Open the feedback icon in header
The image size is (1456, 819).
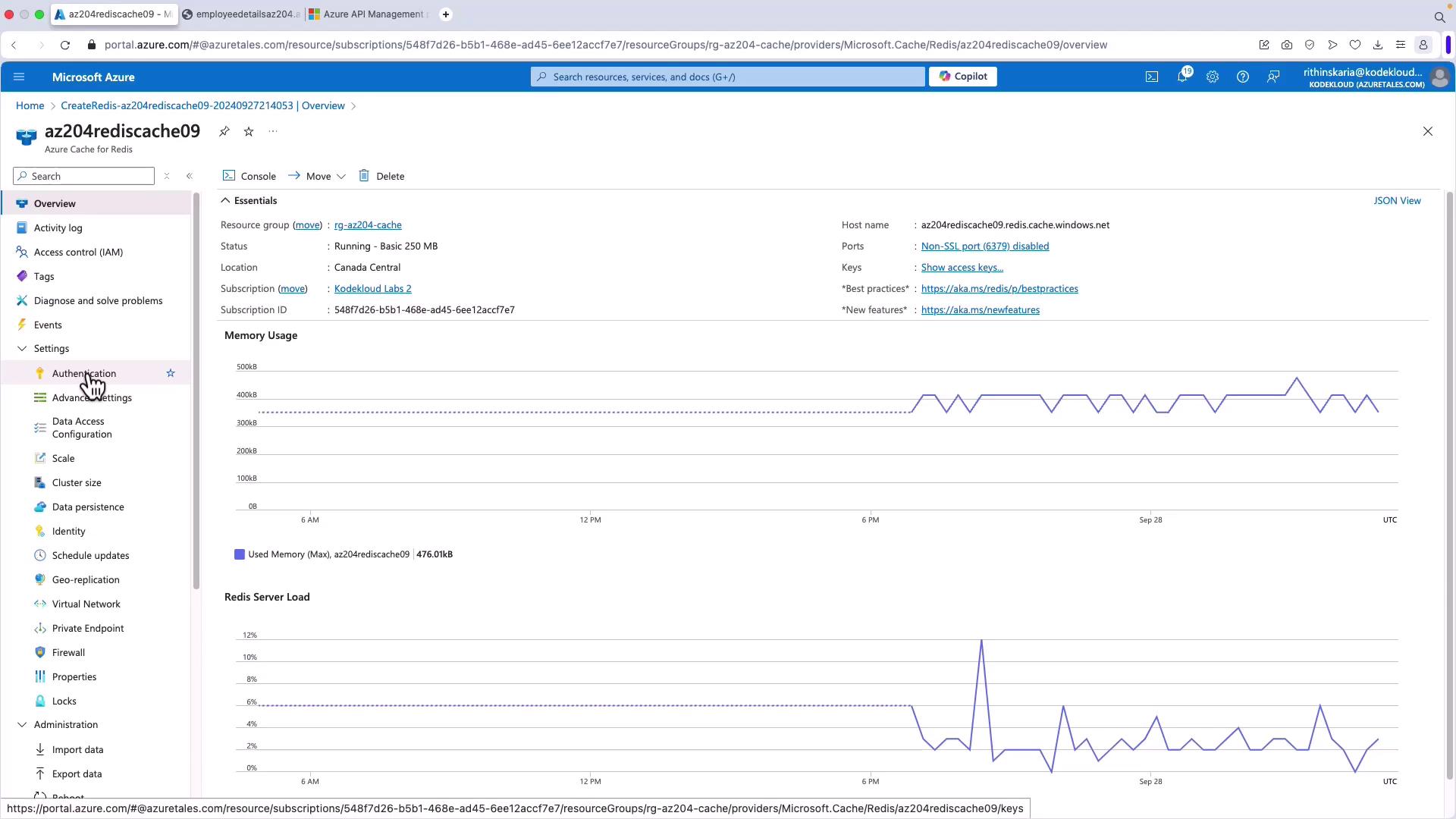point(1273,77)
